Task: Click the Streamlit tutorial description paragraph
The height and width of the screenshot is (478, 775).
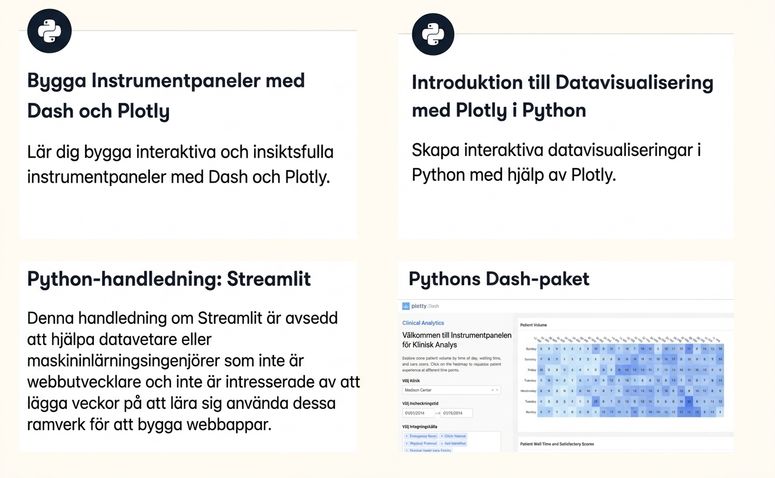Action: coord(193,371)
